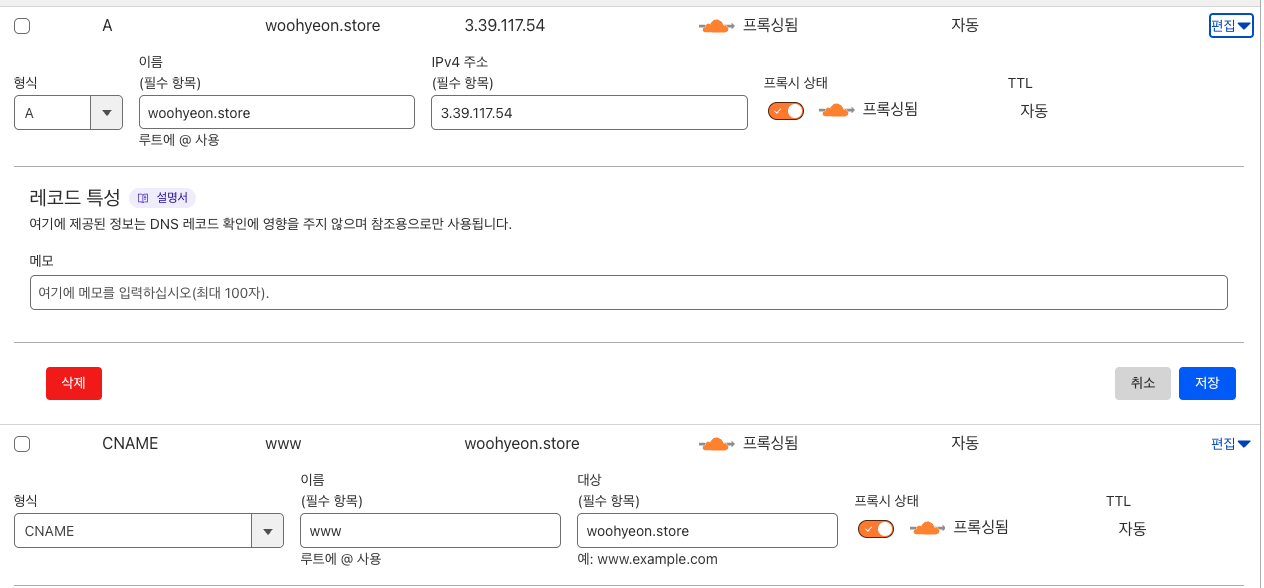Viewport: 1264px width, 588px height.
Task: Click the name field containing woohyeon.store
Action: click(x=277, y=113)
